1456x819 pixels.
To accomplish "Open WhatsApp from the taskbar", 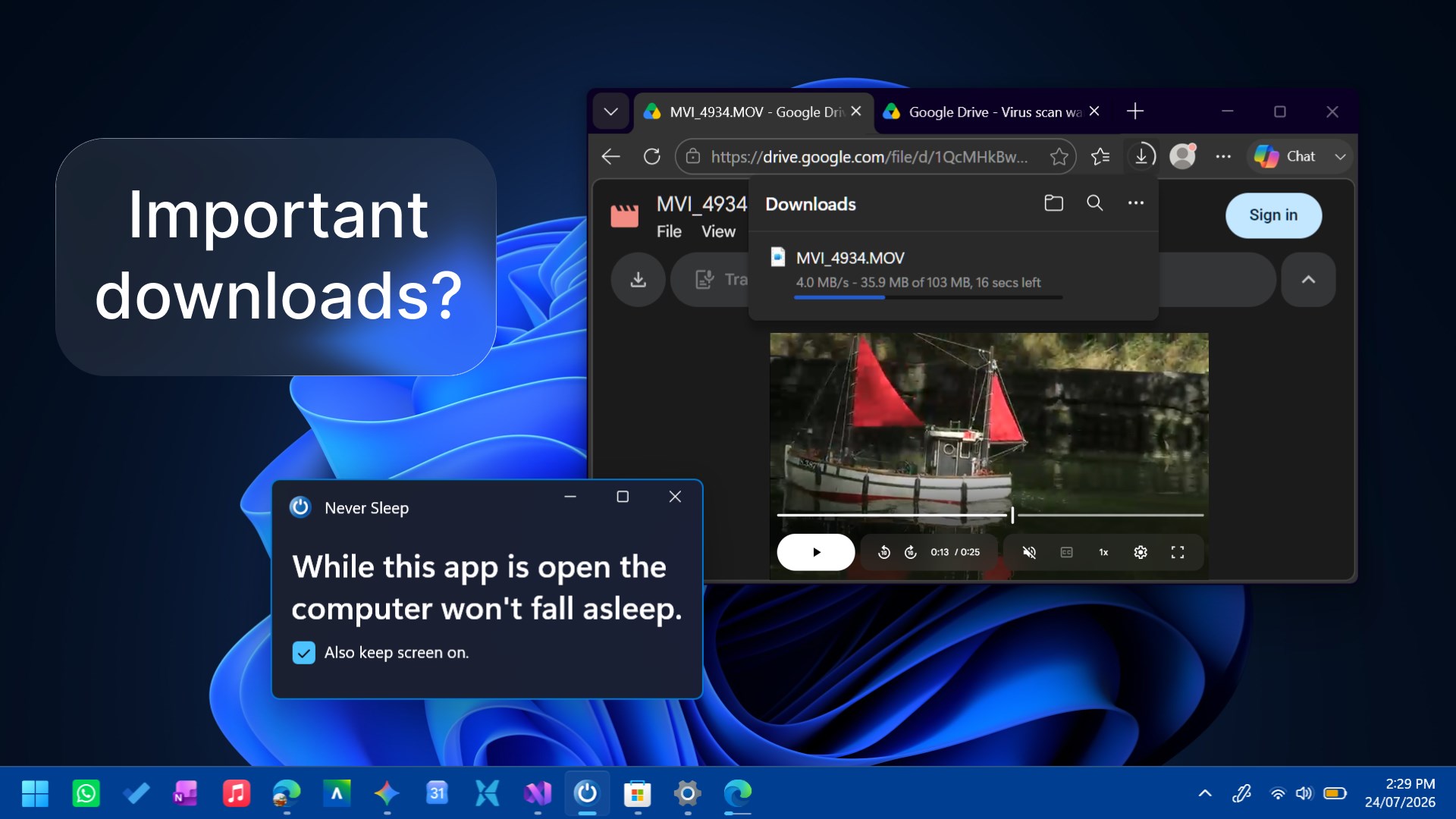I will pyautogui.click(x=86, y=793).
